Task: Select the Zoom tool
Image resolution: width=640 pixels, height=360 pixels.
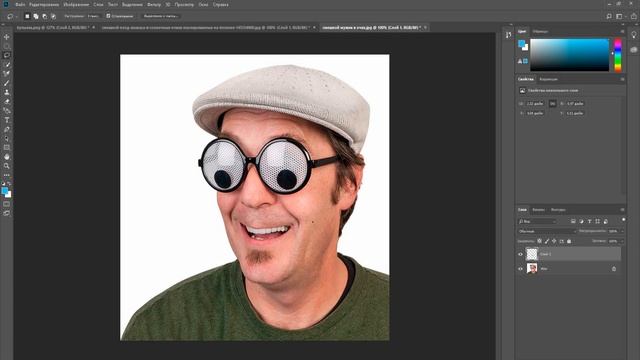Action: pyautogui.click(x=7, y=166)
